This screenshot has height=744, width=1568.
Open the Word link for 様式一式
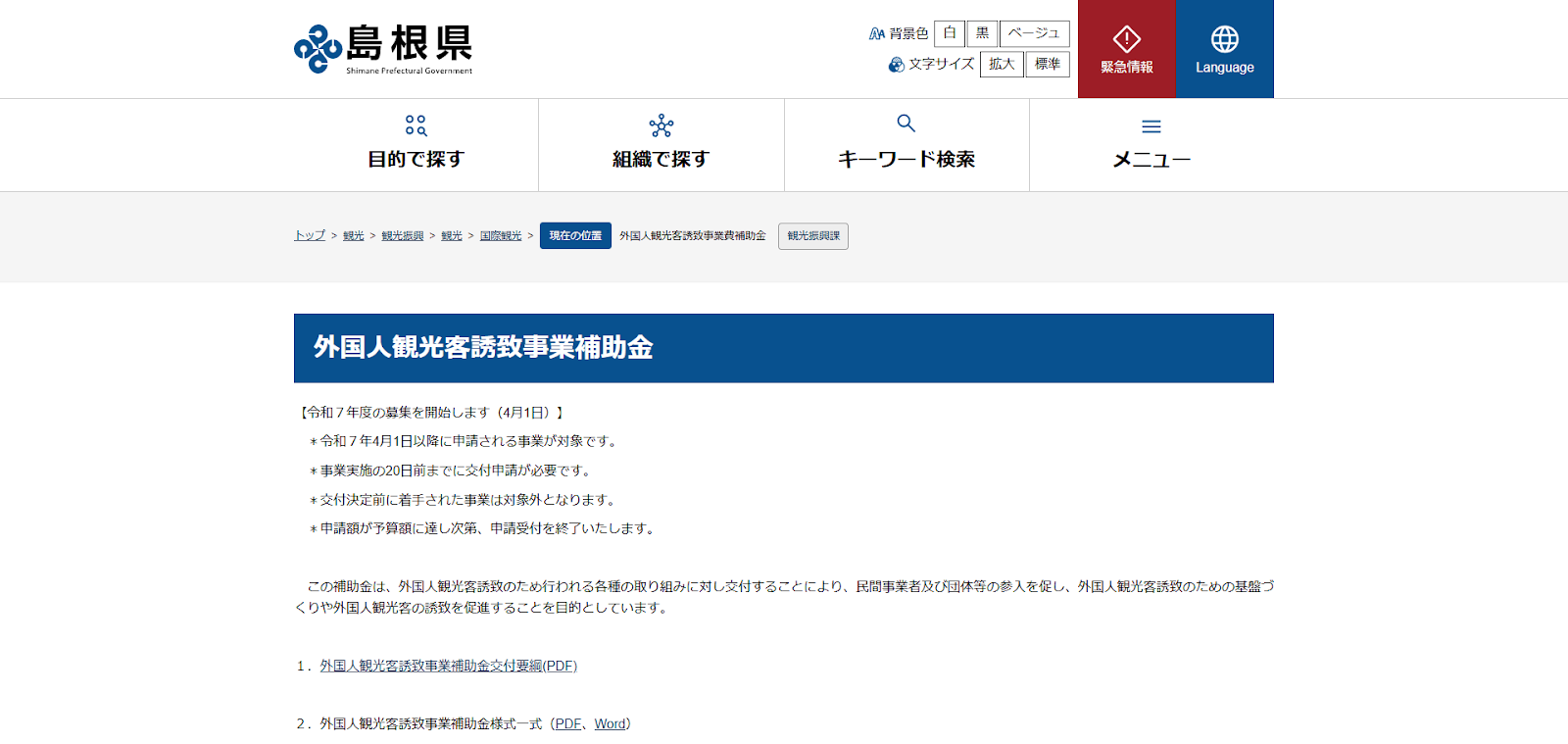610,724
